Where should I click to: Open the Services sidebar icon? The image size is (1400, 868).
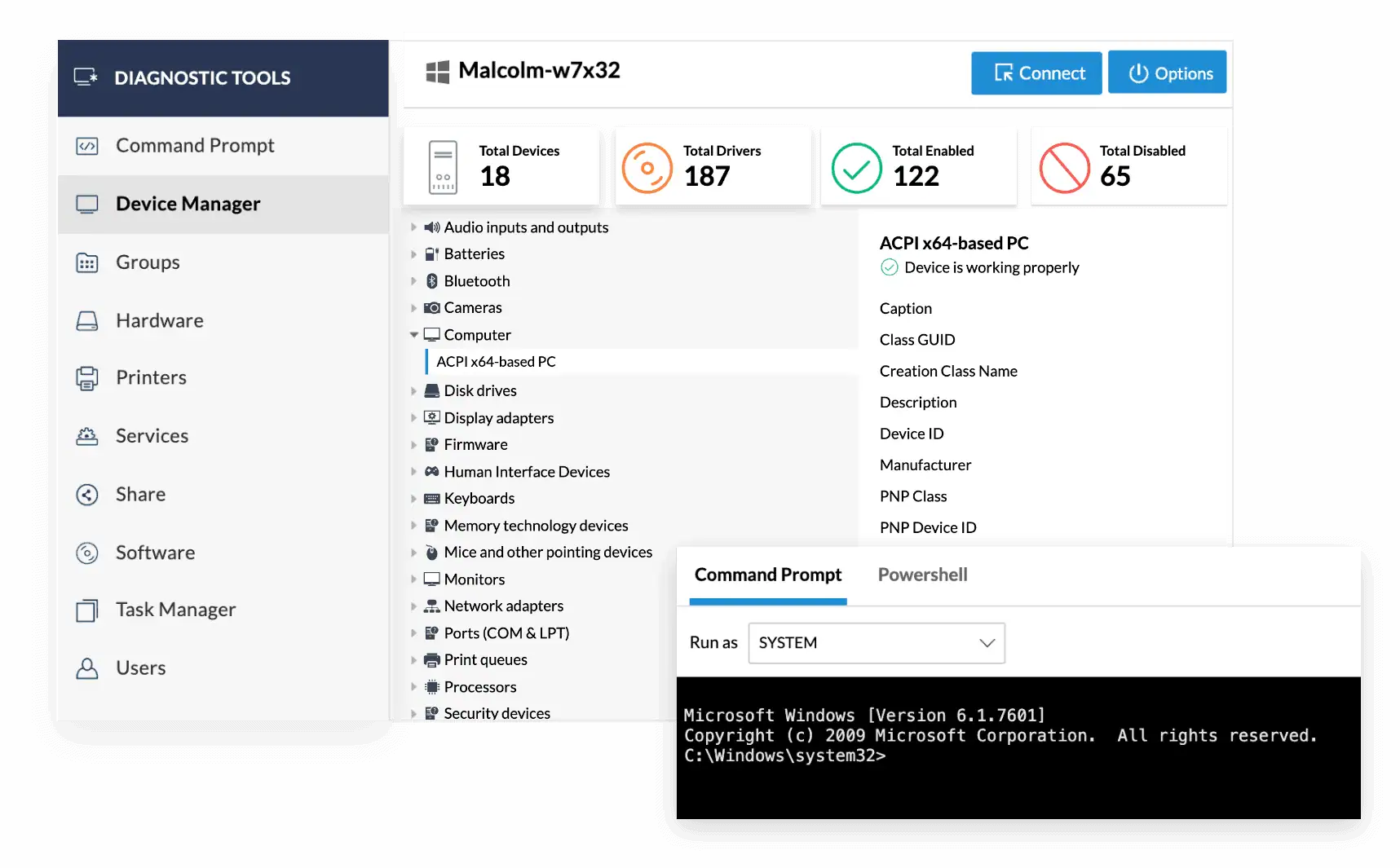(x=87, y=437)
